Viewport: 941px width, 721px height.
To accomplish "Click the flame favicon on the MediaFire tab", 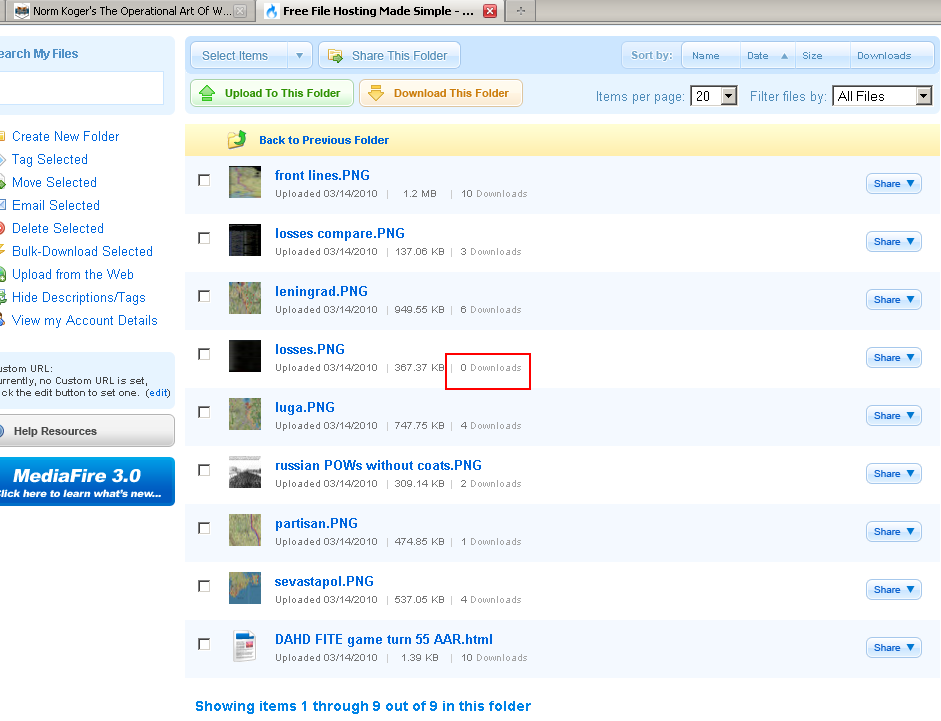I will click(272, 11).
